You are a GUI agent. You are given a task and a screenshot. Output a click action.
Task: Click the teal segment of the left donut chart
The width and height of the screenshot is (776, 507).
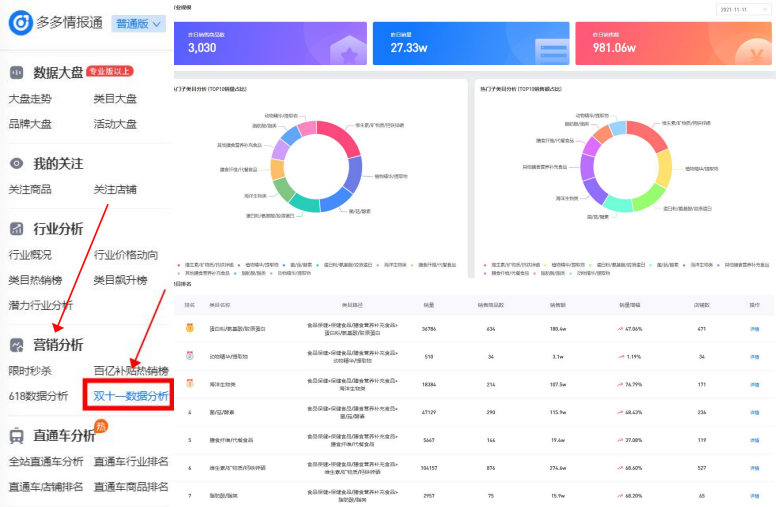coord(304,204)
